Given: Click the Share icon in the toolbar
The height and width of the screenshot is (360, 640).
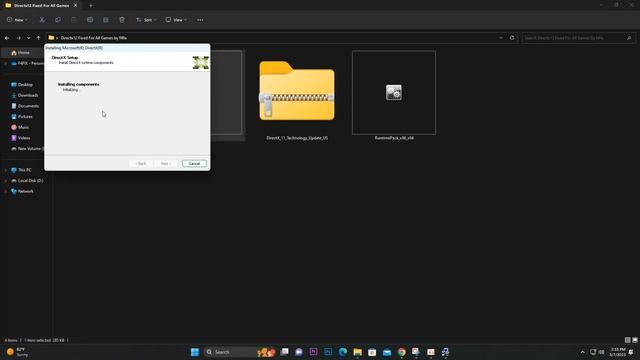Looking at the screenshot, I should point(106,20).
